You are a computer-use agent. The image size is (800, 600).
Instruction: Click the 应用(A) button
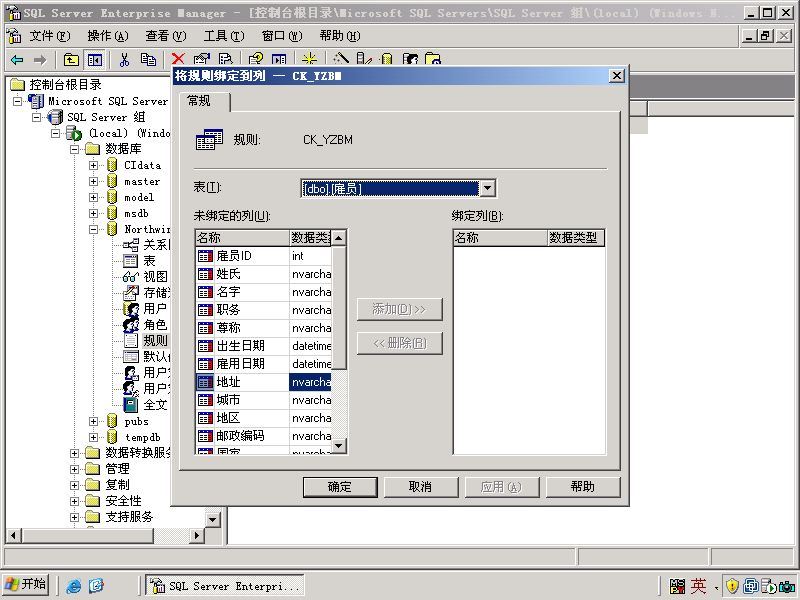pos(502,487)
